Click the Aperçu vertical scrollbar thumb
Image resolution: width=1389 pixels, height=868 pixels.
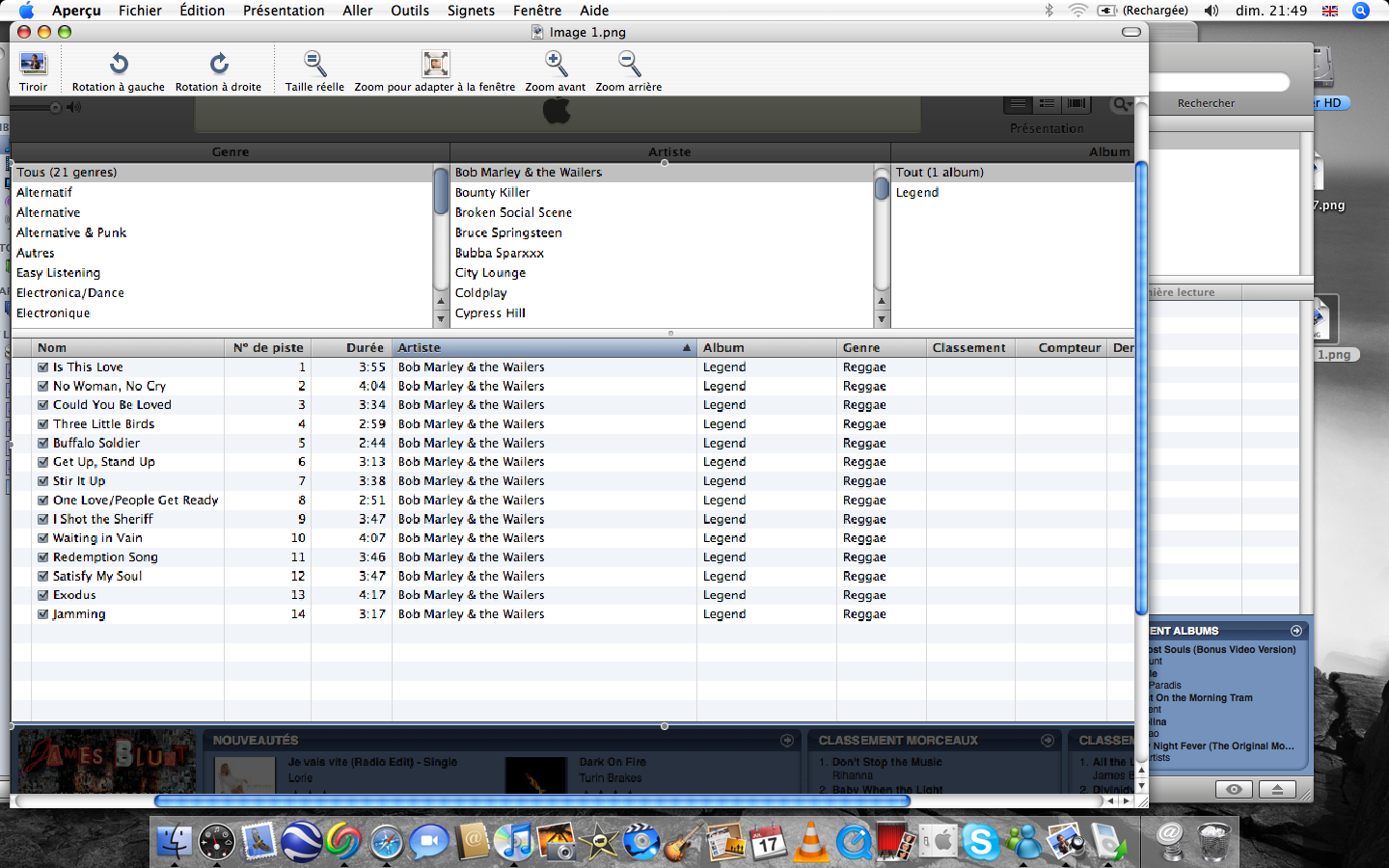(1141, 389)
